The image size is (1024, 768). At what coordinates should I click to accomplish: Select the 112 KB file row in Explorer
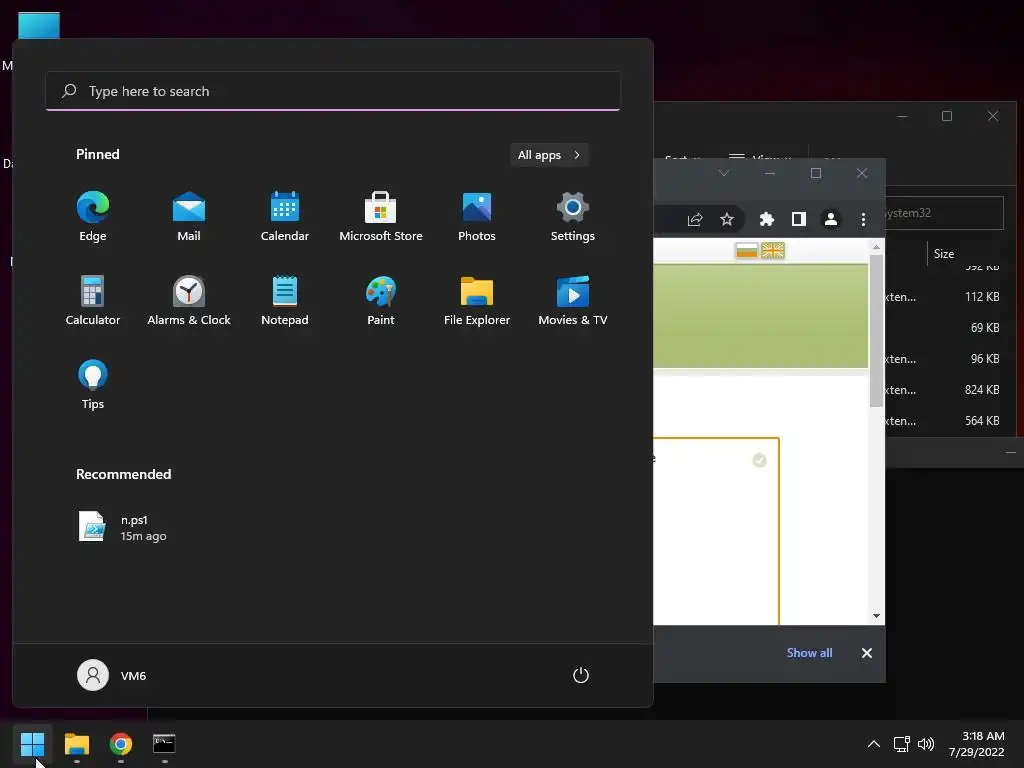click(x=944, y=296)
